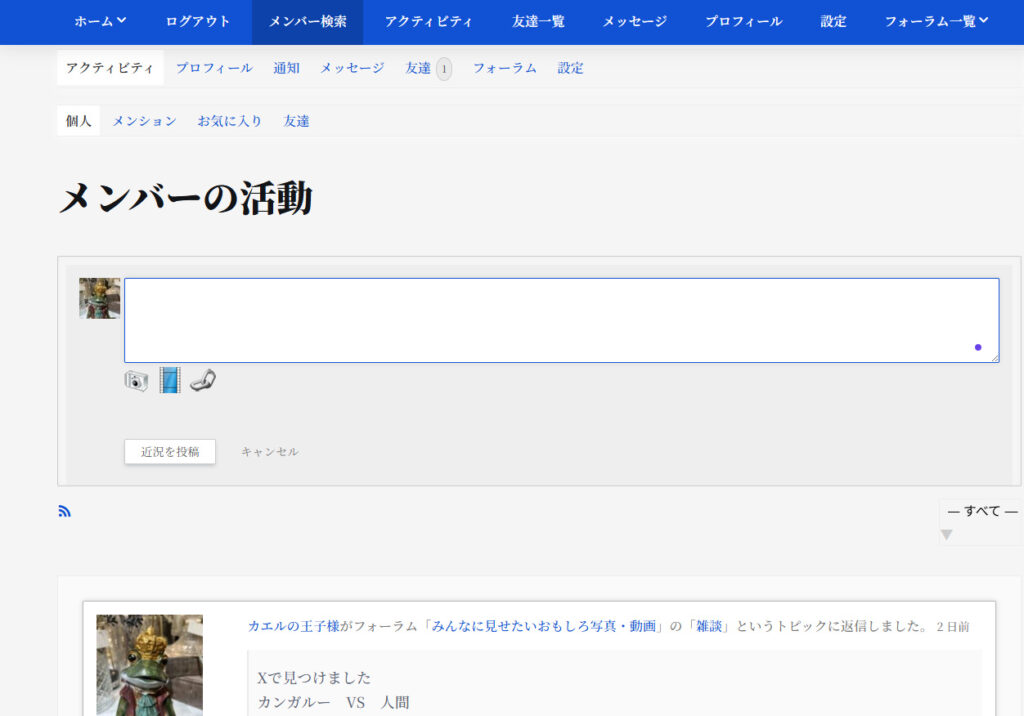Select the film icon to attach a video

tap(168, 380)
